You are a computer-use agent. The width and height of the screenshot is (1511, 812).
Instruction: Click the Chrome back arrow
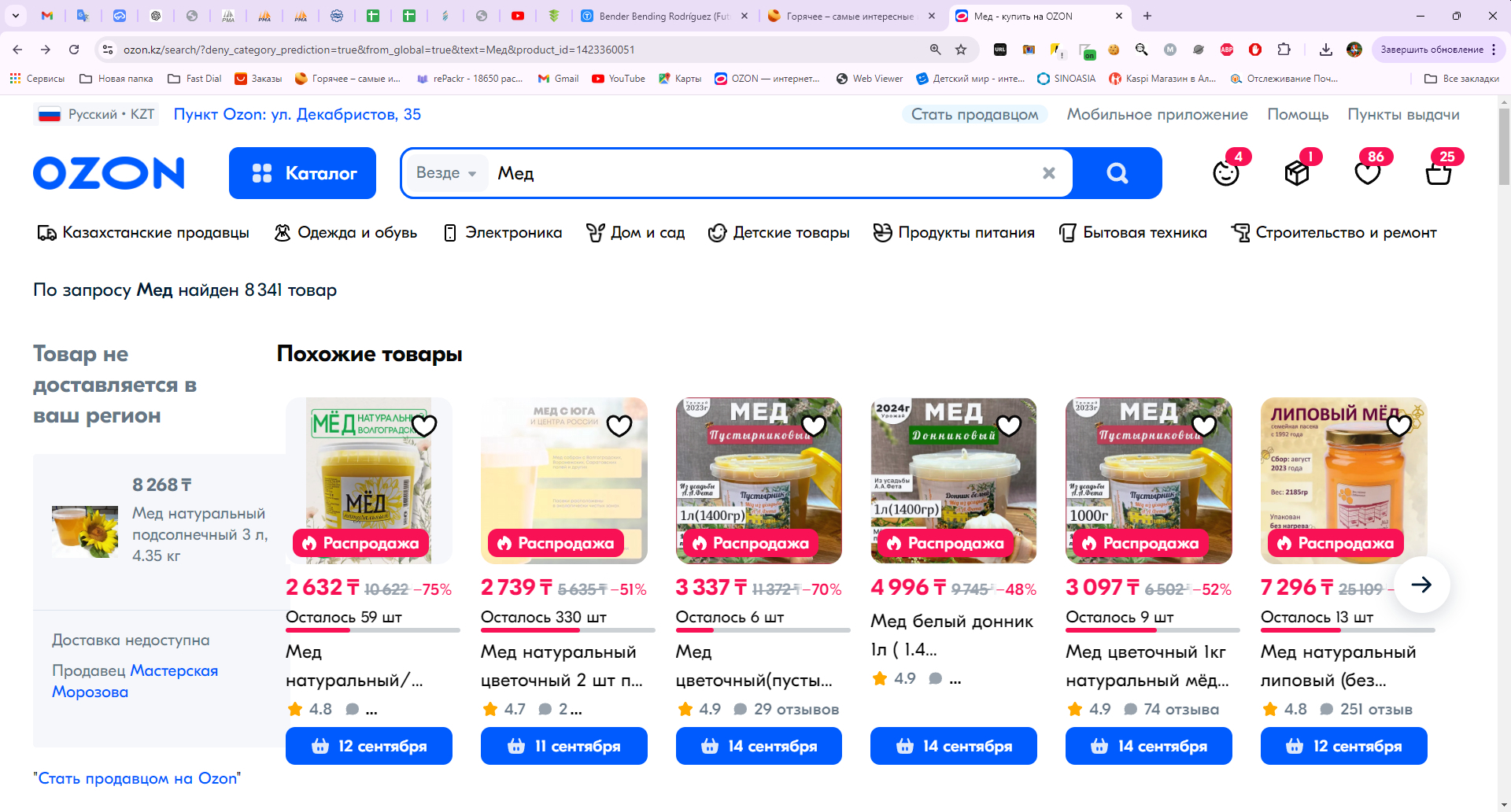click(x=17, y=50)
